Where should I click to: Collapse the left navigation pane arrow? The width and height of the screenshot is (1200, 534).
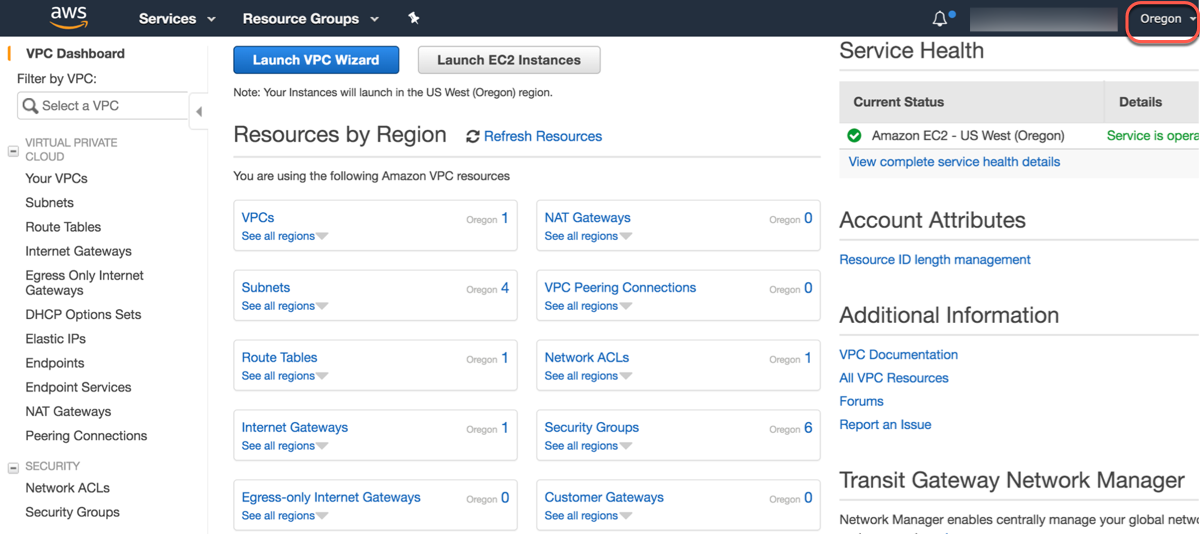(x=198, y=111)
